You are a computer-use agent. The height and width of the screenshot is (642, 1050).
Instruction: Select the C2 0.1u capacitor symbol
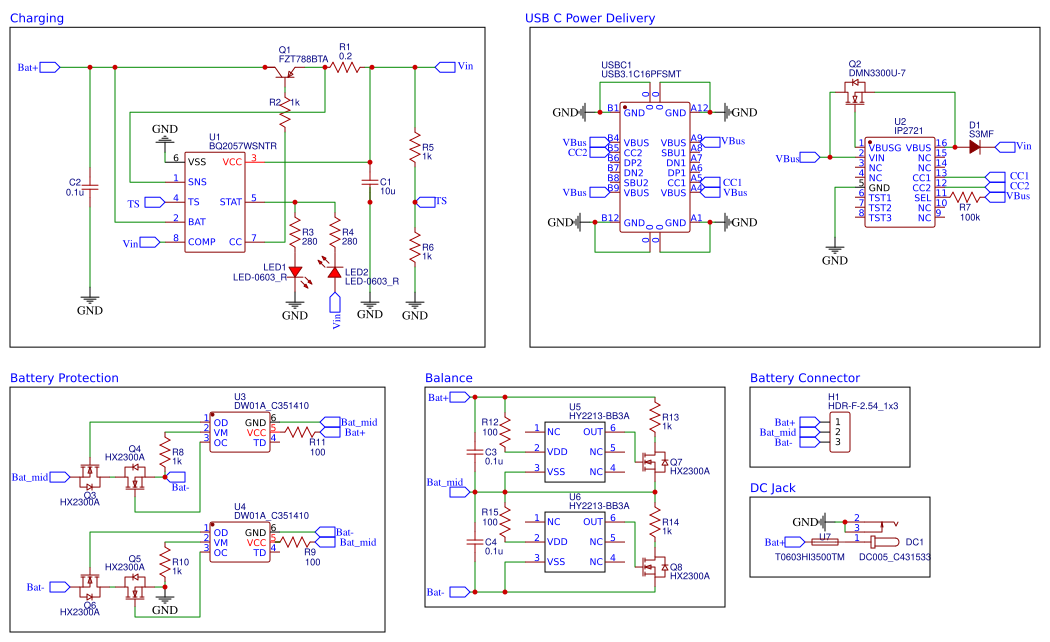click(89, 186)
